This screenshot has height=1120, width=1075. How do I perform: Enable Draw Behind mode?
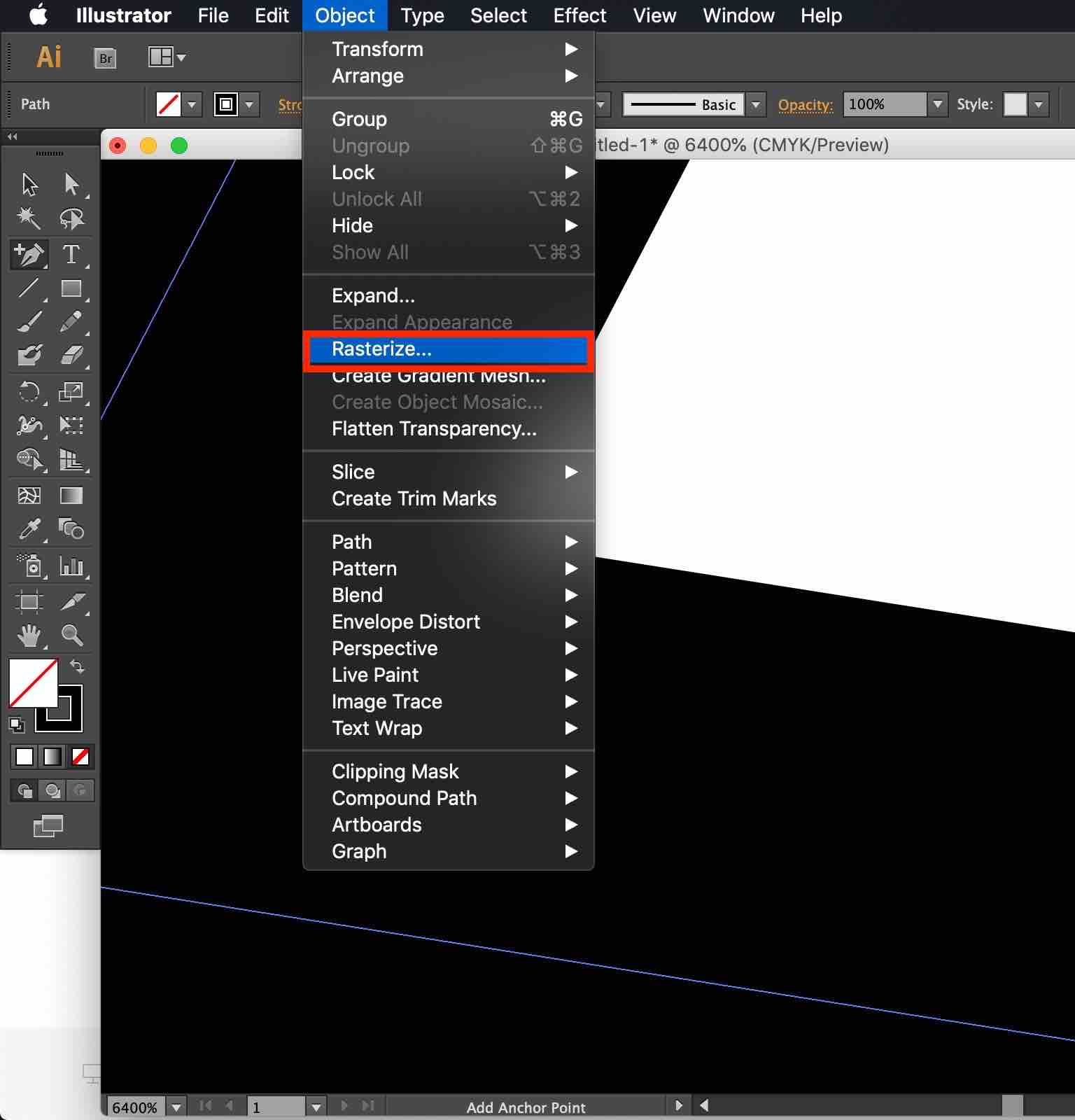click(x=52, y=790)
